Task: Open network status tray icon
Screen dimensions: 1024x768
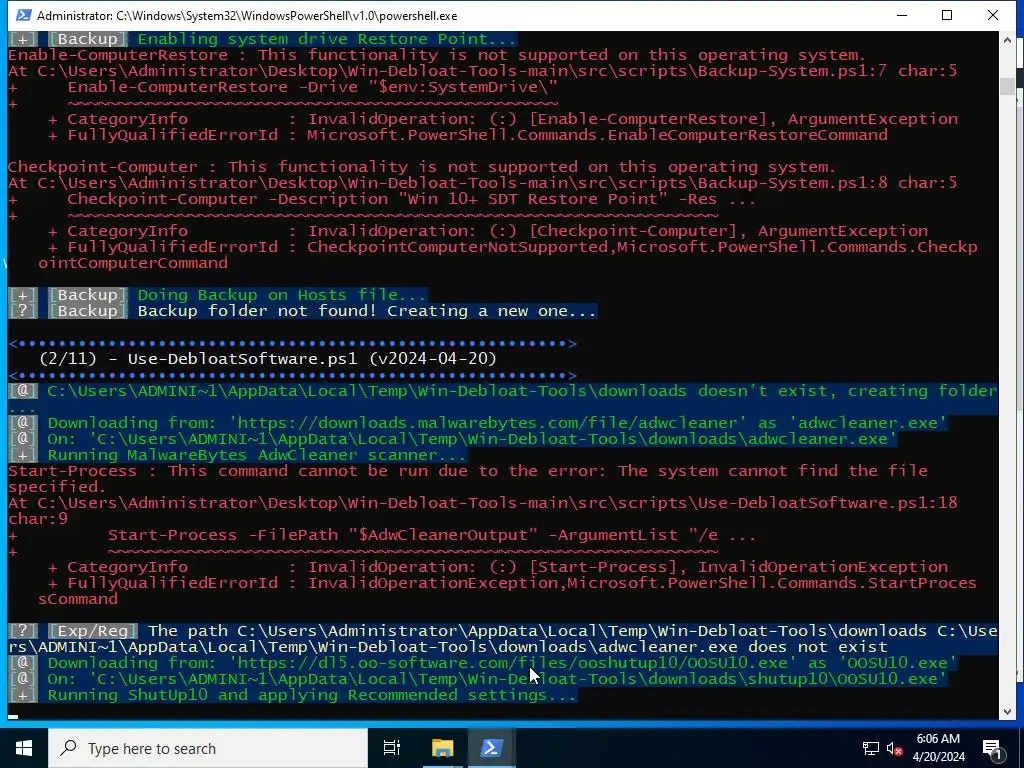Action: 871,748
